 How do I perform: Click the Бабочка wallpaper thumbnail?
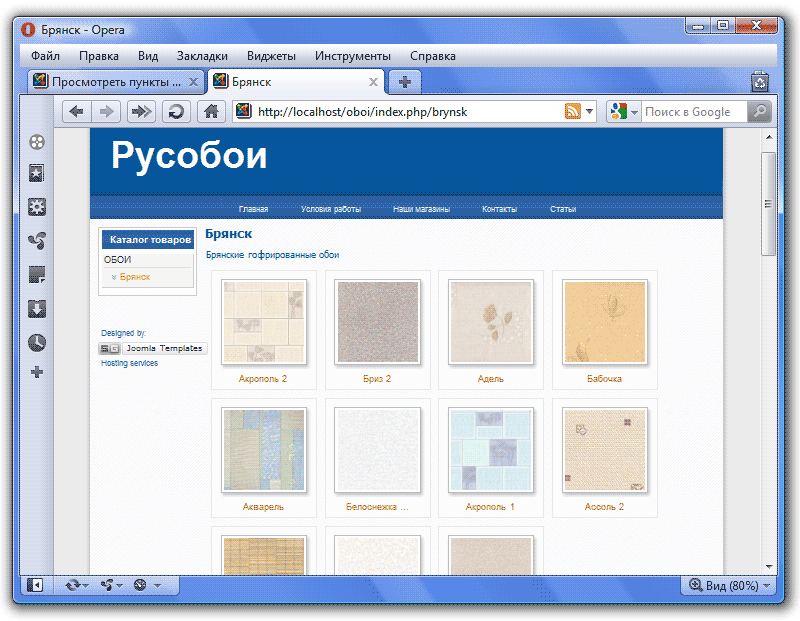pos(604,321)
